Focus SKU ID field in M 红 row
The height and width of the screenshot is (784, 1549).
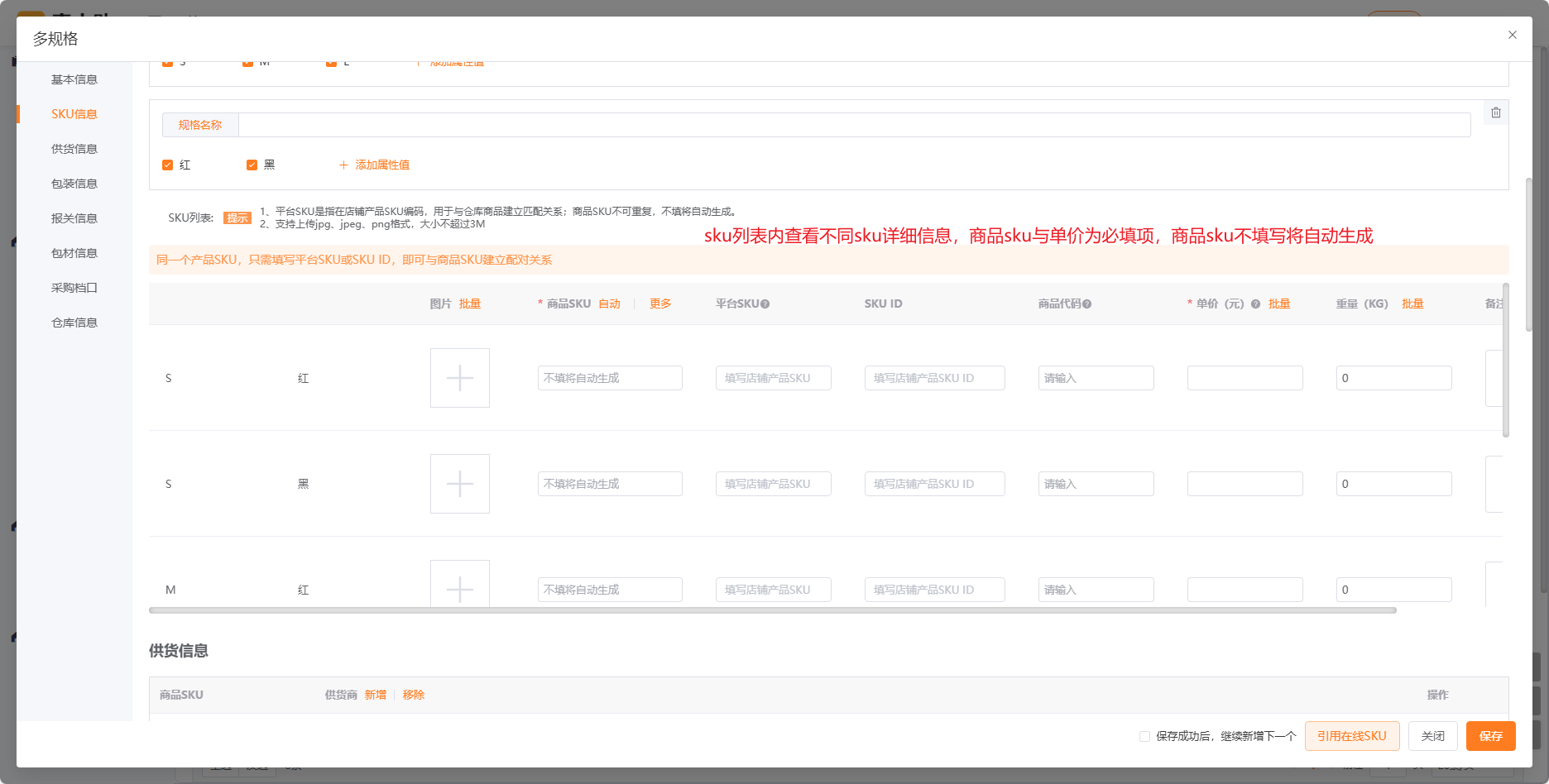(x=935, y=590)
